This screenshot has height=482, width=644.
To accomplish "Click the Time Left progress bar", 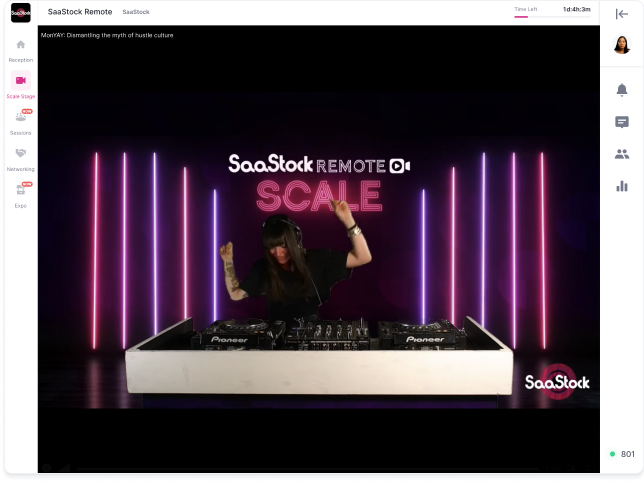I will click(x=535, y=16).
